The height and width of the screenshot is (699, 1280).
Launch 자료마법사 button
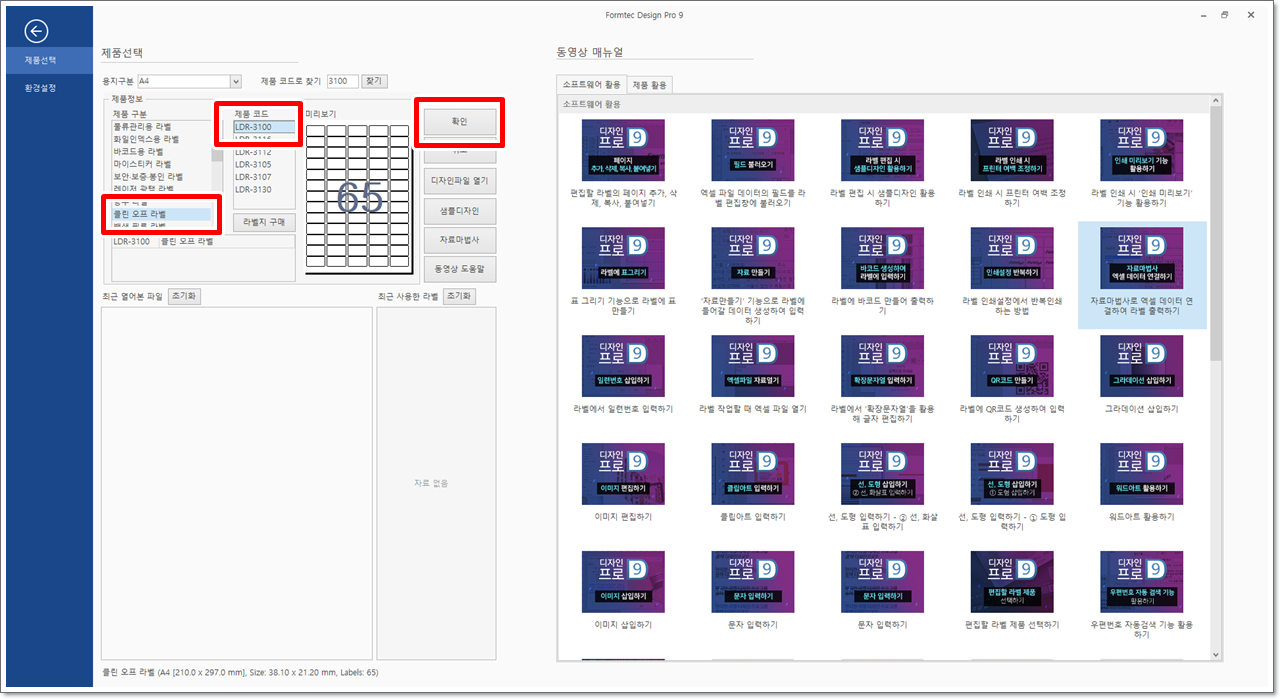click(x=459, y=240)
